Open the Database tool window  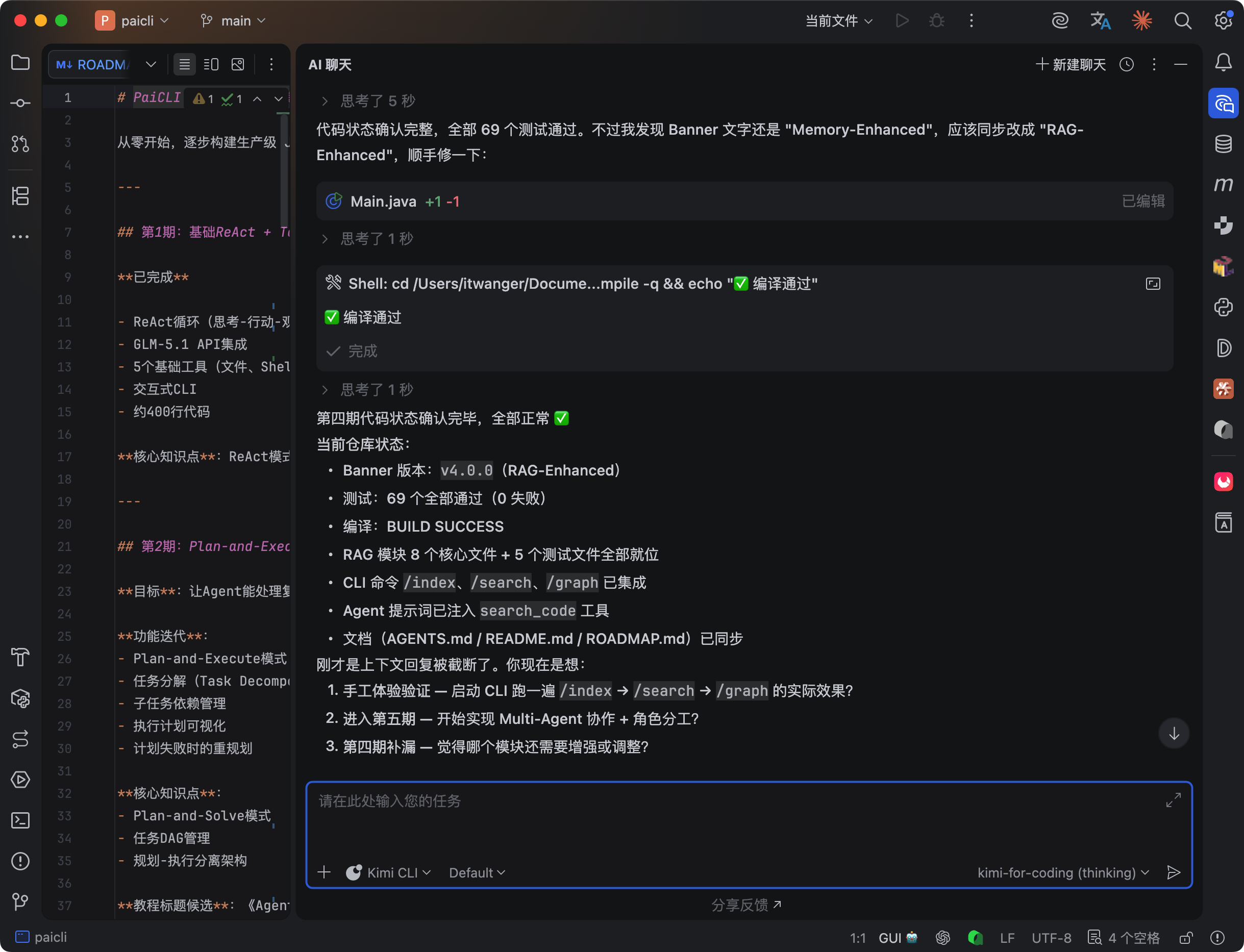1223,144
